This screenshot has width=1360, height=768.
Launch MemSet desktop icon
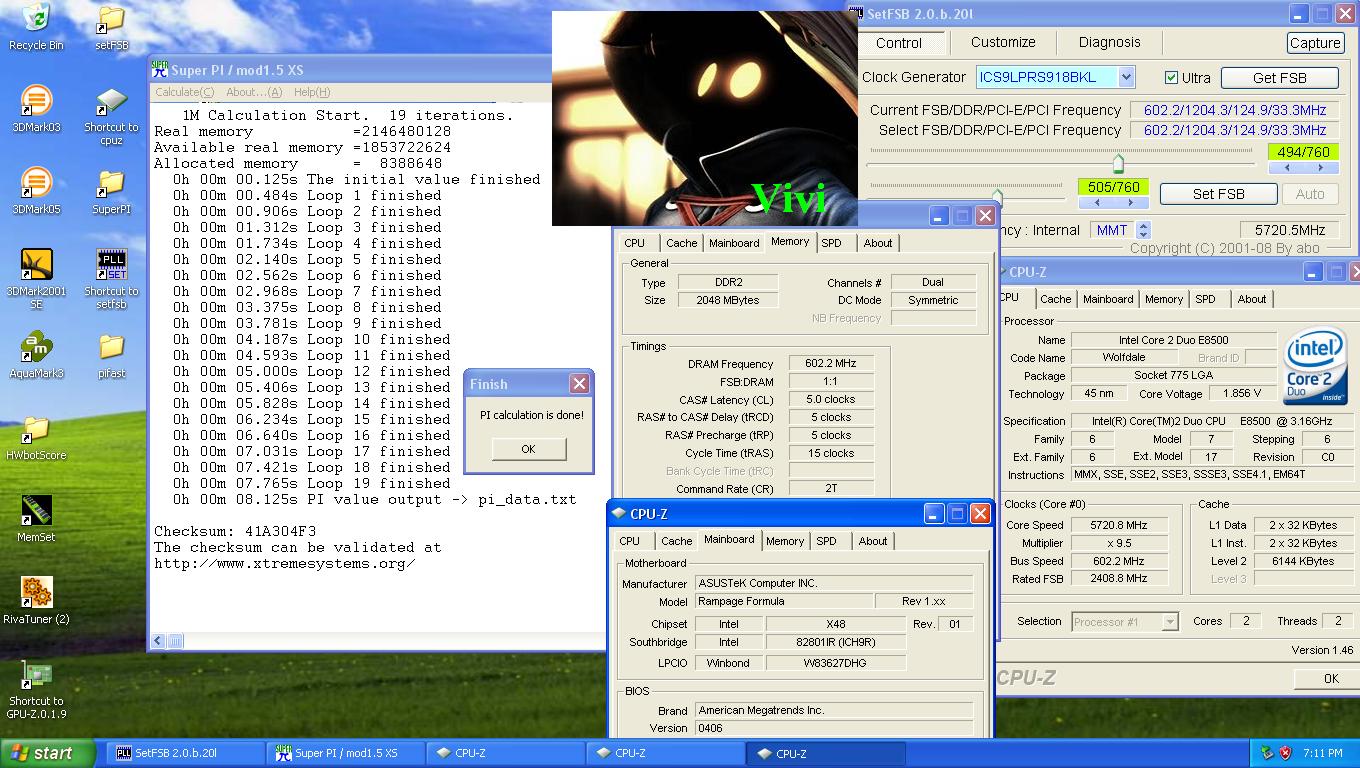tap(36, 511)
